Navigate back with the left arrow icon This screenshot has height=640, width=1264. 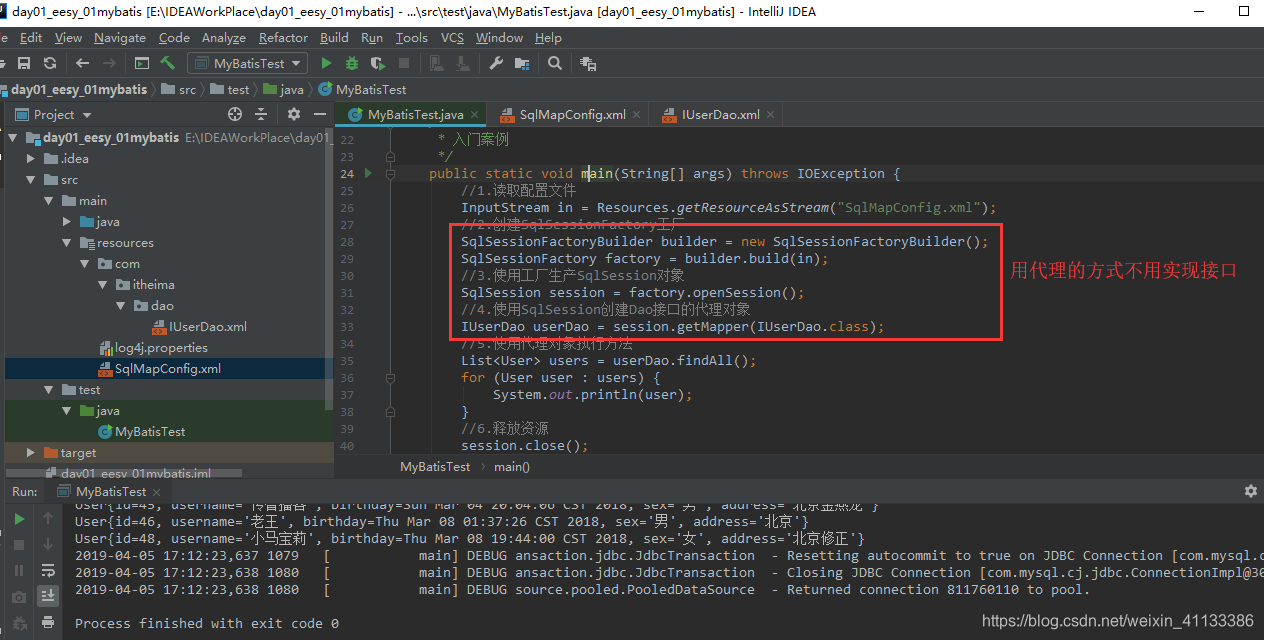[83, 63]
